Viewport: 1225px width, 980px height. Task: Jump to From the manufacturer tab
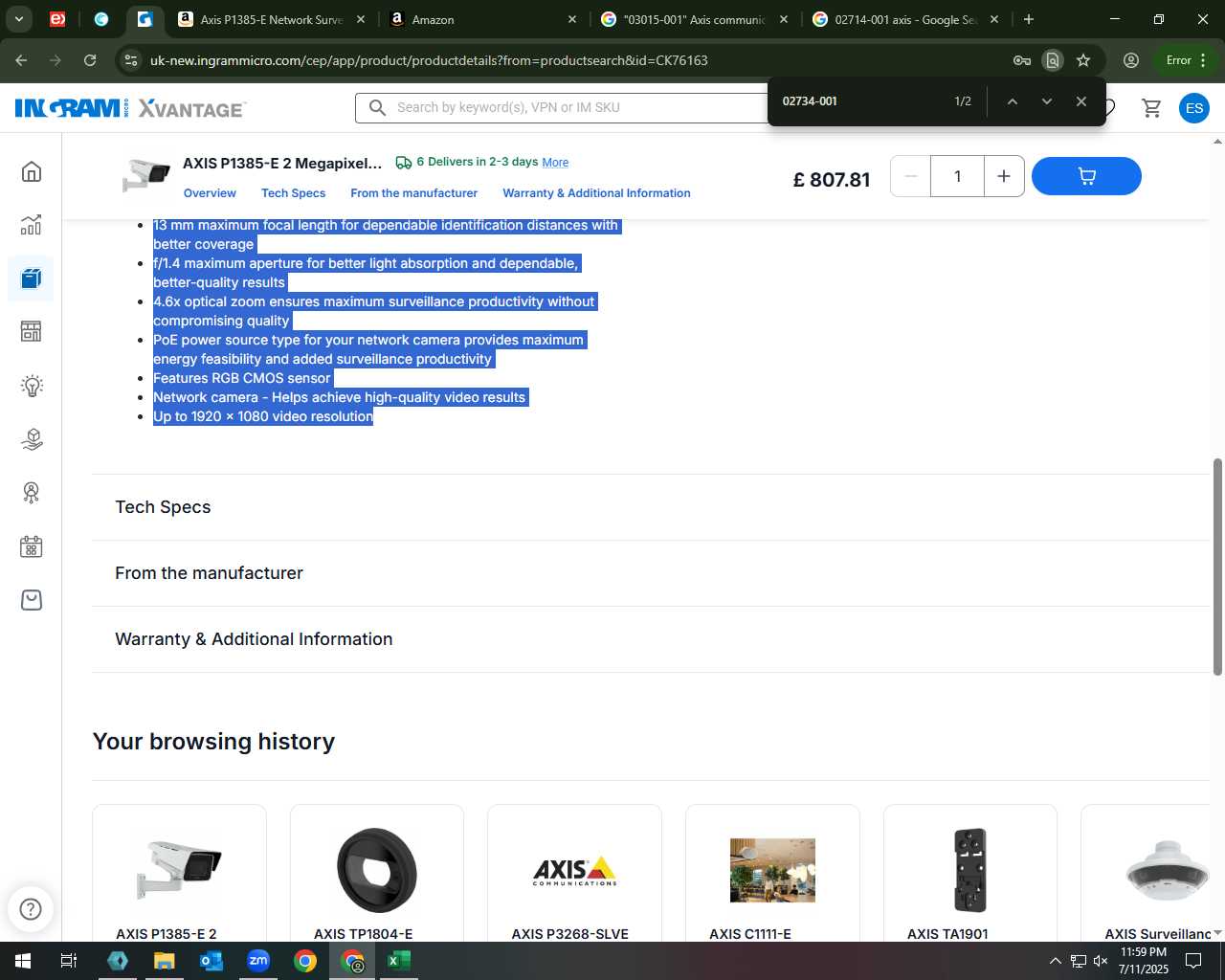tap(413, 193)
